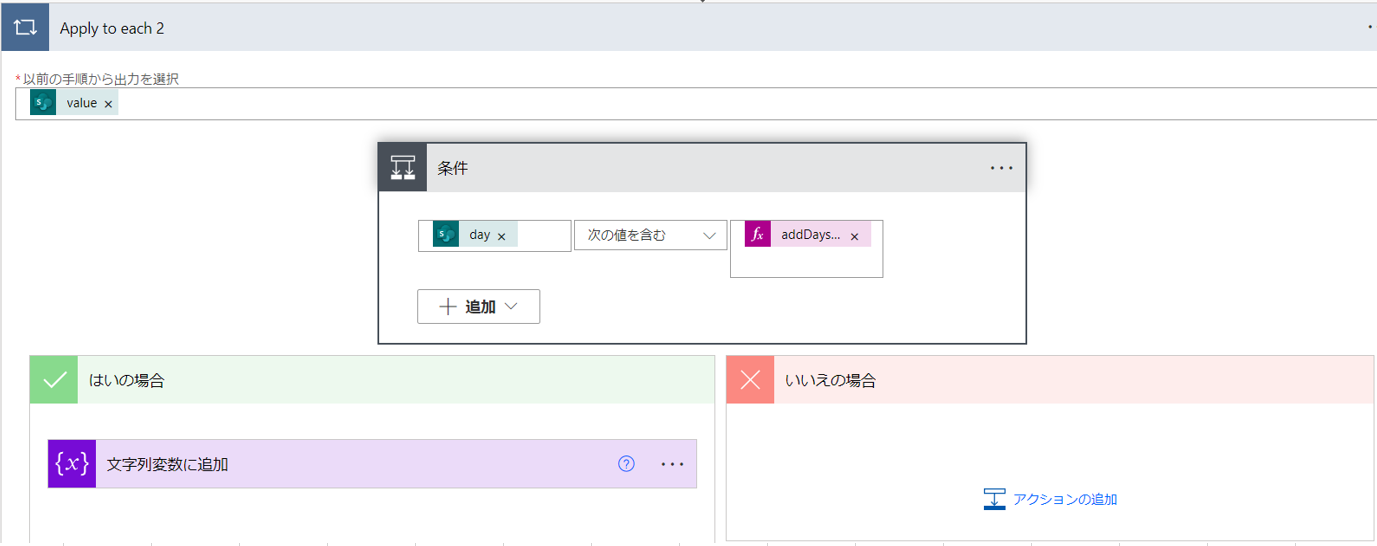
Task: Click the 以前の手順から出力を選択 label
Action: 101,79
